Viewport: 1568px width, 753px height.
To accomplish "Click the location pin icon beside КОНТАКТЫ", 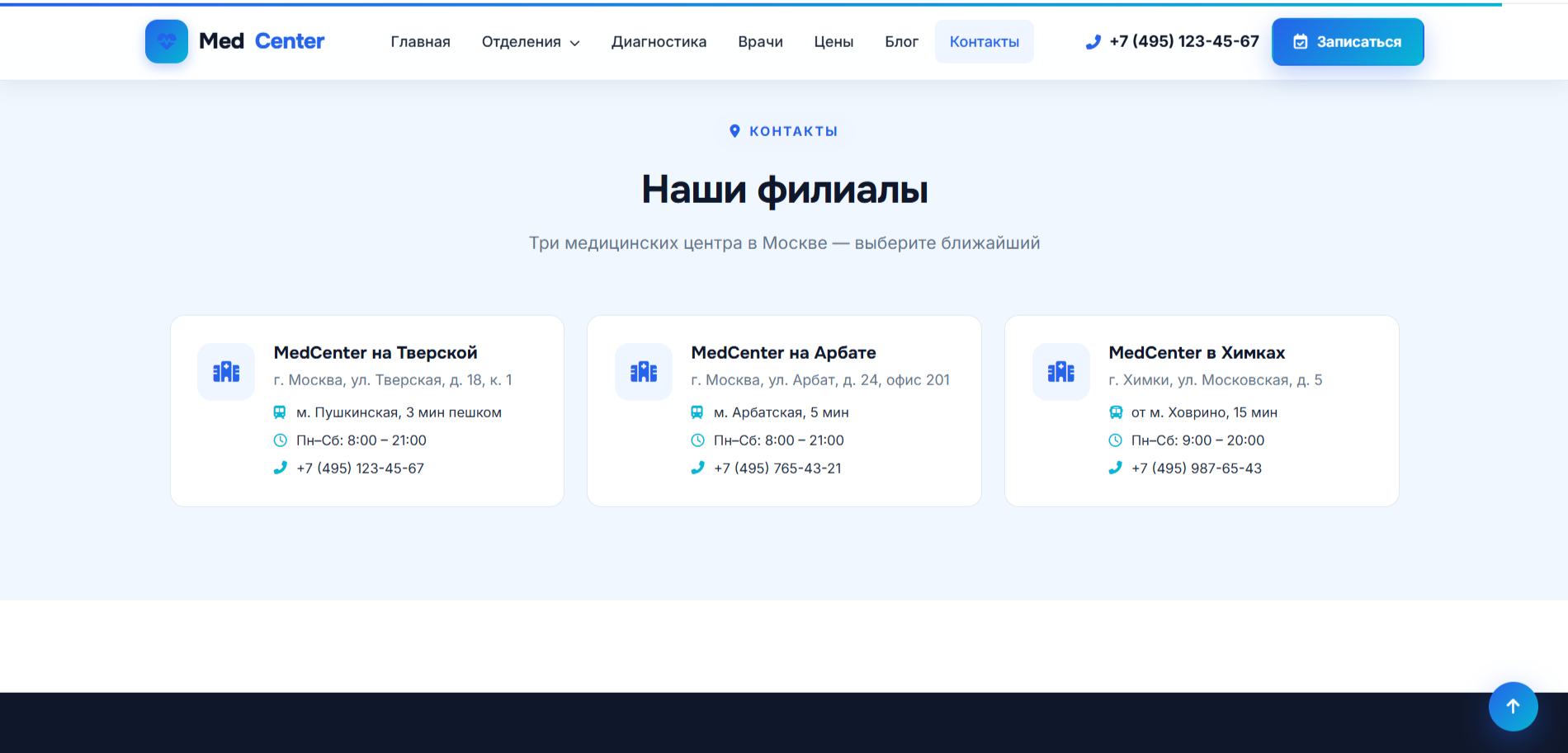I will (x=734, y=131).
